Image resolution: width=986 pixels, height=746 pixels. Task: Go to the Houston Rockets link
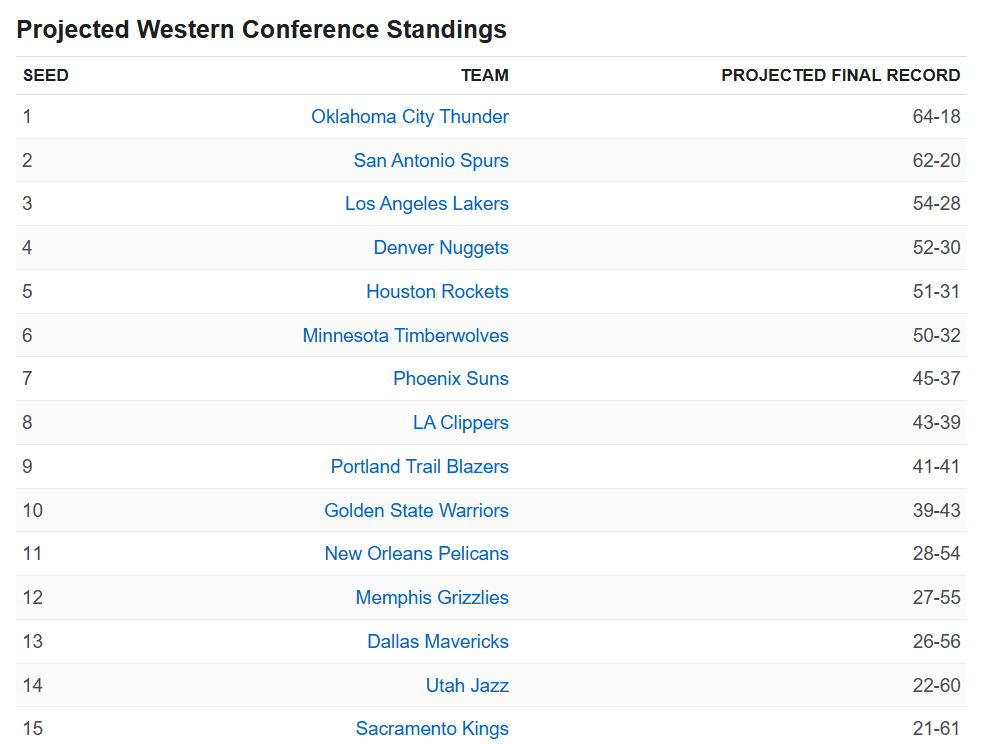pyautogui.click(x=437, y=292)
